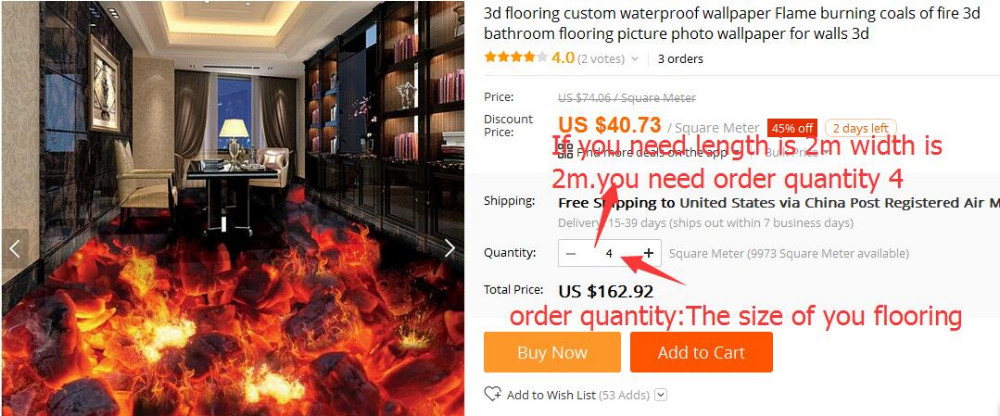This screenshot has width=1000, height=416.
Task: Click the 45% off discount badge
Action: (792, 128)
